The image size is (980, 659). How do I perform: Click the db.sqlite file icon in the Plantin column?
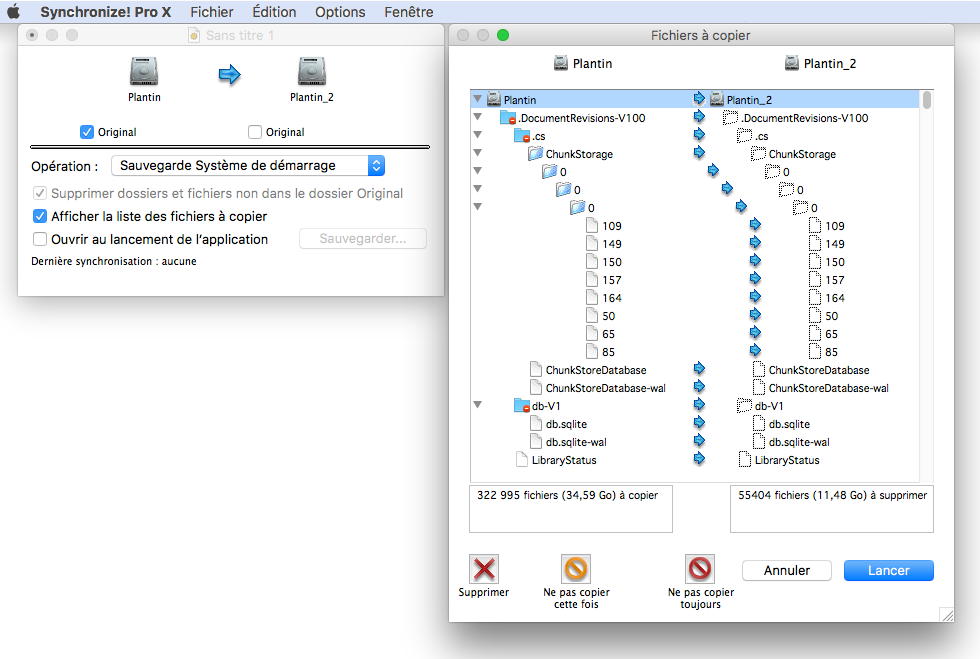point(536,423)
